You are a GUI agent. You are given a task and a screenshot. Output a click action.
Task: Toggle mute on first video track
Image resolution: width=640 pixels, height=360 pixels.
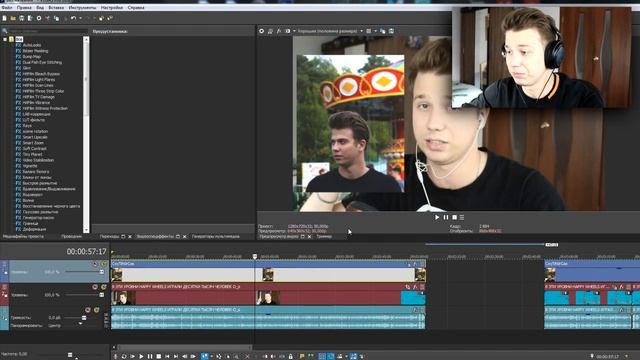click(x=95, y=264)
